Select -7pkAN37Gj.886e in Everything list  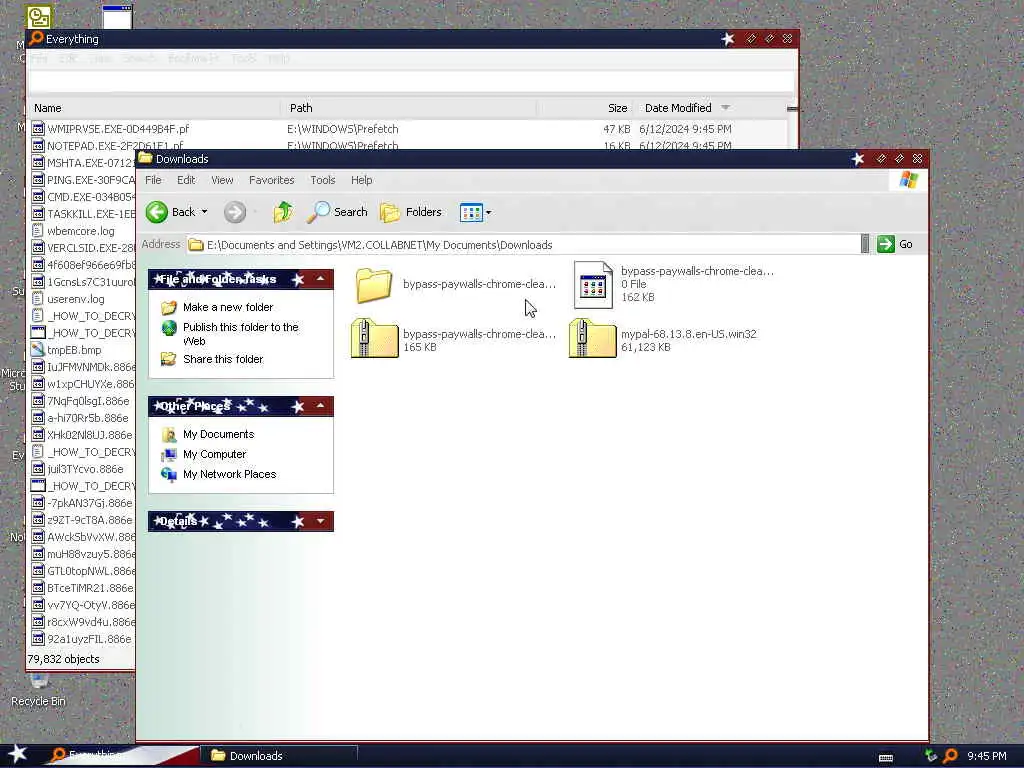pos(89,503)
